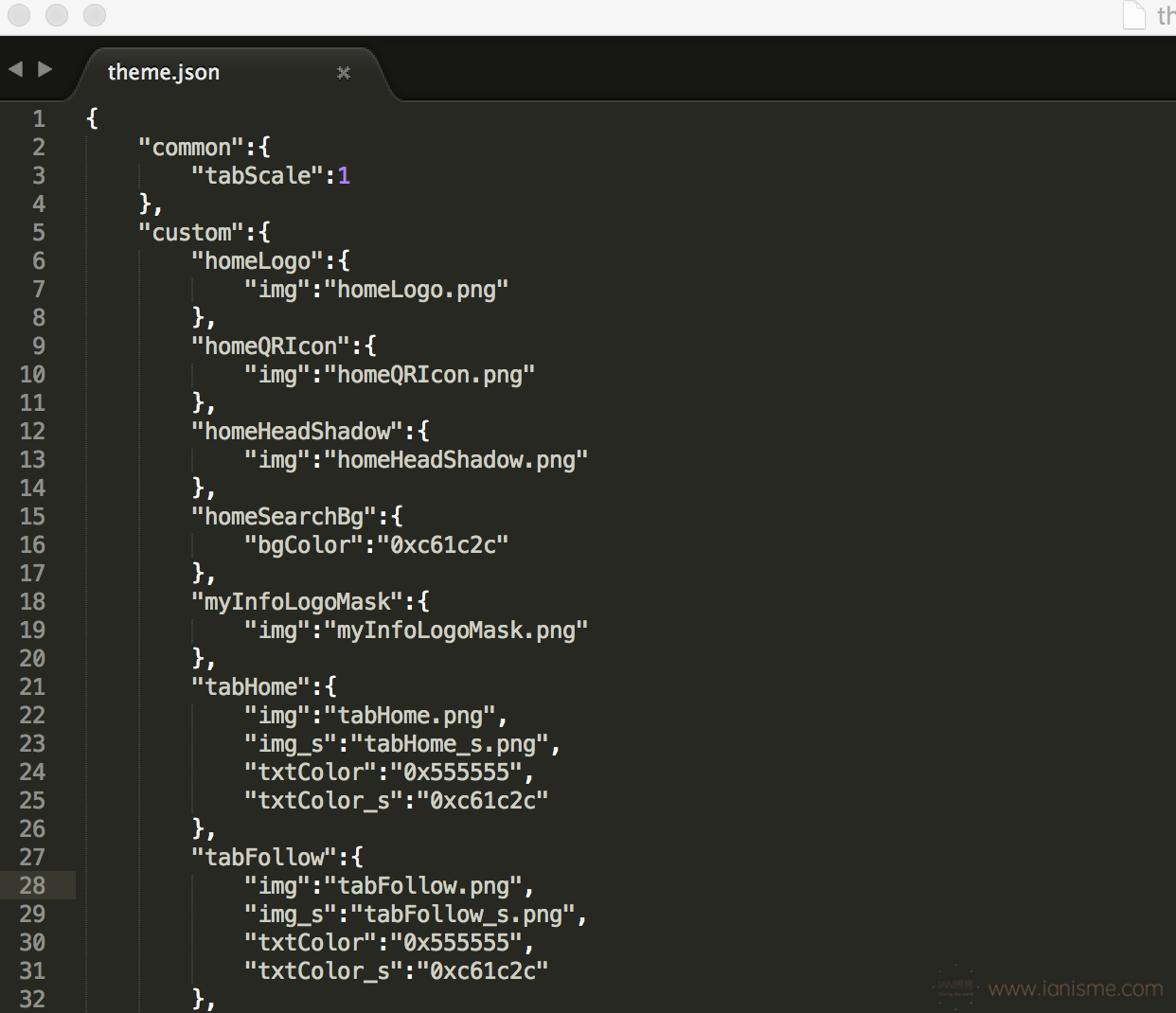Click line number 12 in gutter
The width and height of the screenshot is (1176, 1013).
[32, 431]
